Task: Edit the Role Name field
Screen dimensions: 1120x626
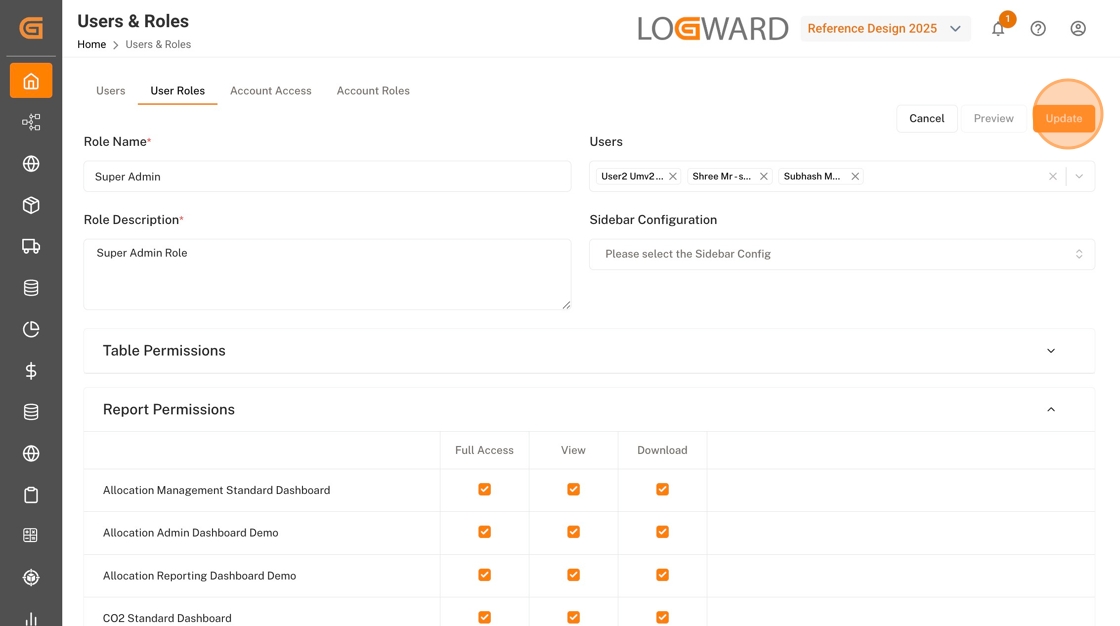Action: tap(327, 177)
